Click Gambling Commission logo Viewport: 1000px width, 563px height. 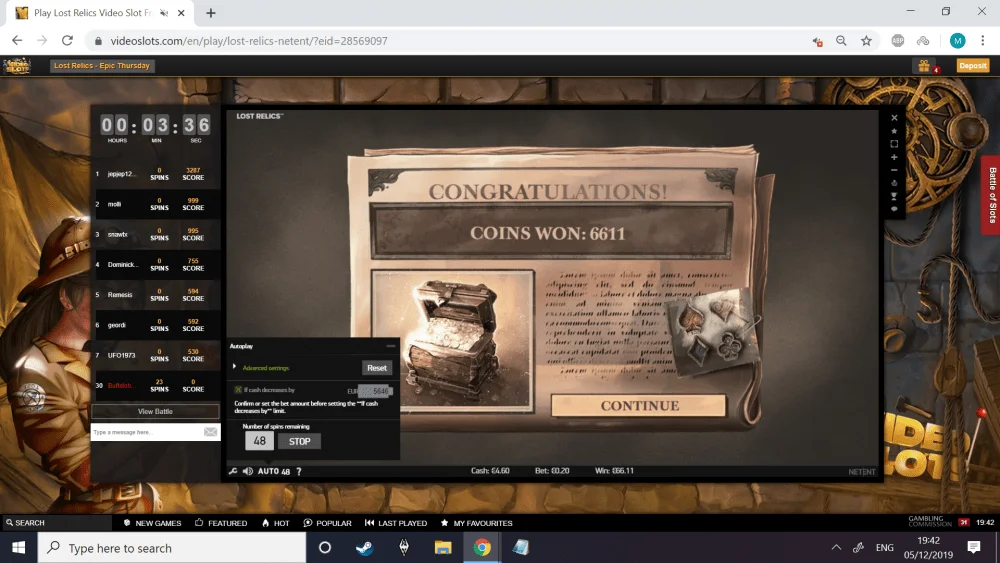(x=930, y=522)
